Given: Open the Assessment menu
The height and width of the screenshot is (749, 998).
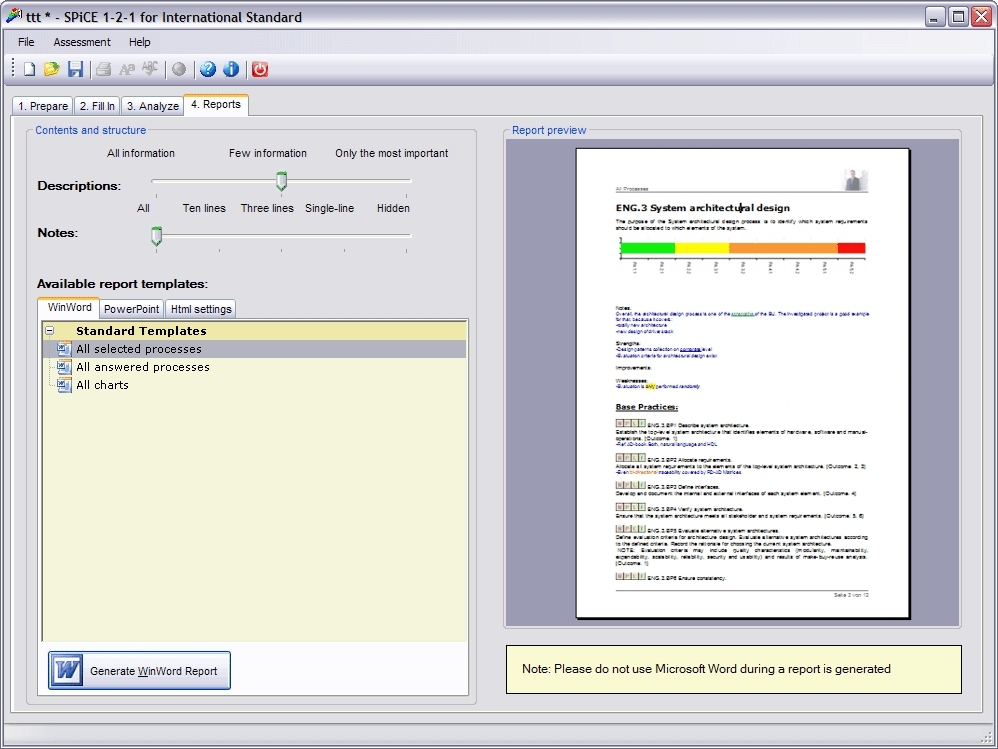Looking at the screenshot, I should [x=82, y=42].
